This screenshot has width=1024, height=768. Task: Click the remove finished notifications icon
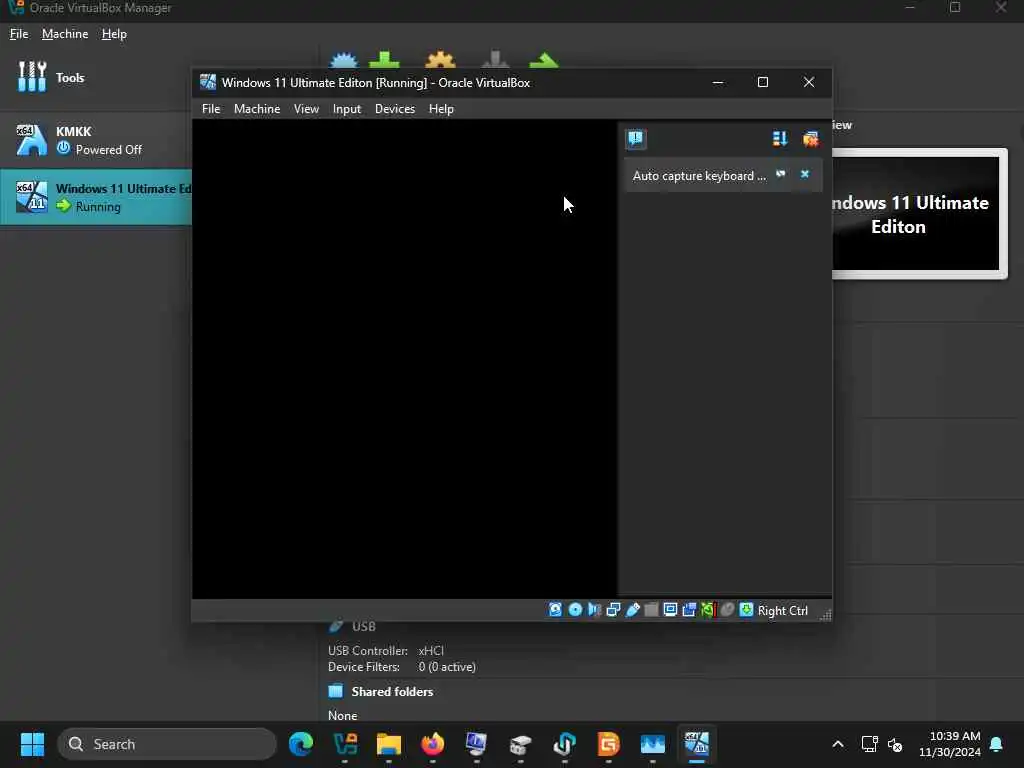[810, 138]
